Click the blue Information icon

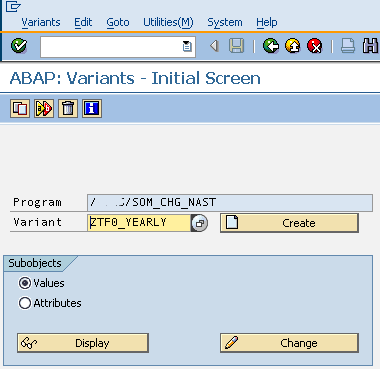(x=92, y=108)
